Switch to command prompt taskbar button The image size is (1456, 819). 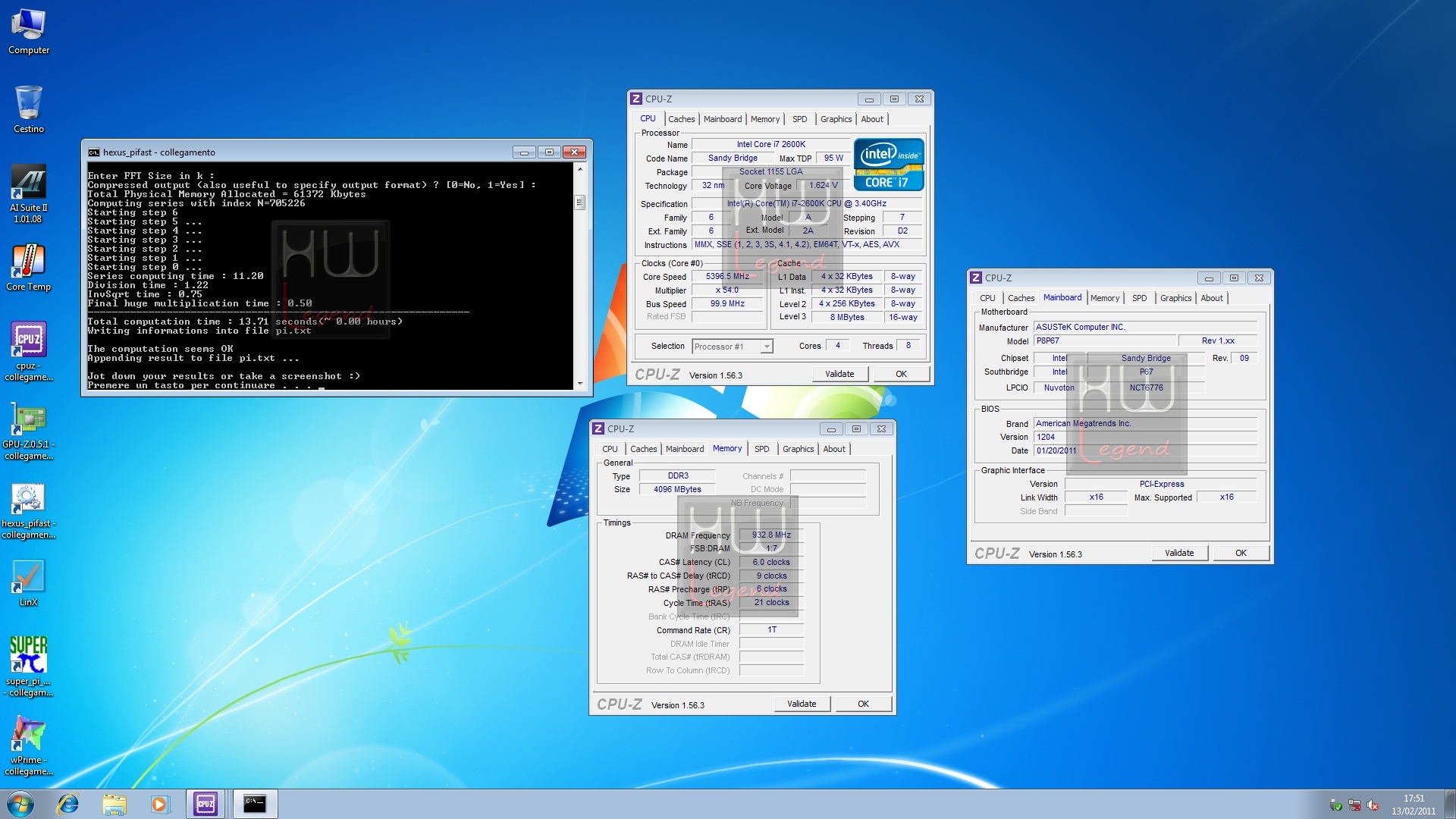click(255, 804)
